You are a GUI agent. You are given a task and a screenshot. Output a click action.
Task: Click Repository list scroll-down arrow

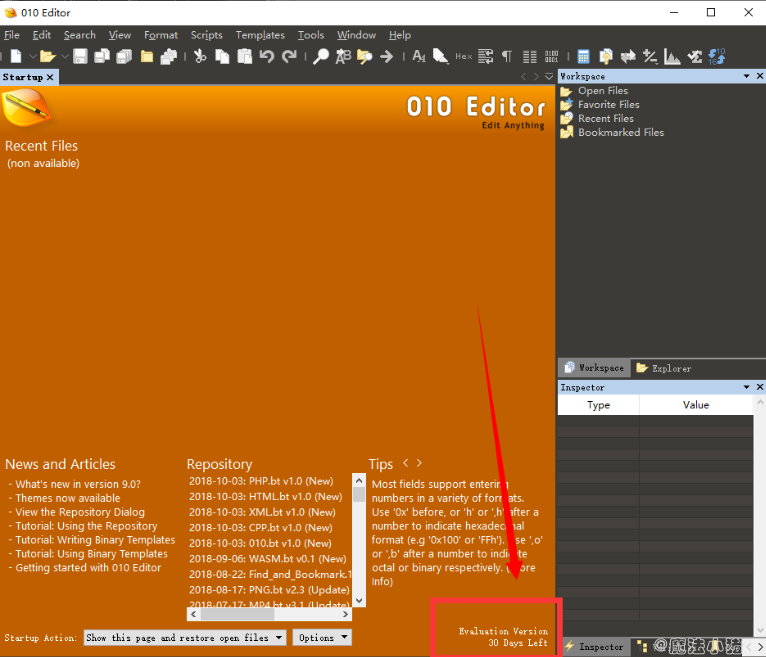359,600
